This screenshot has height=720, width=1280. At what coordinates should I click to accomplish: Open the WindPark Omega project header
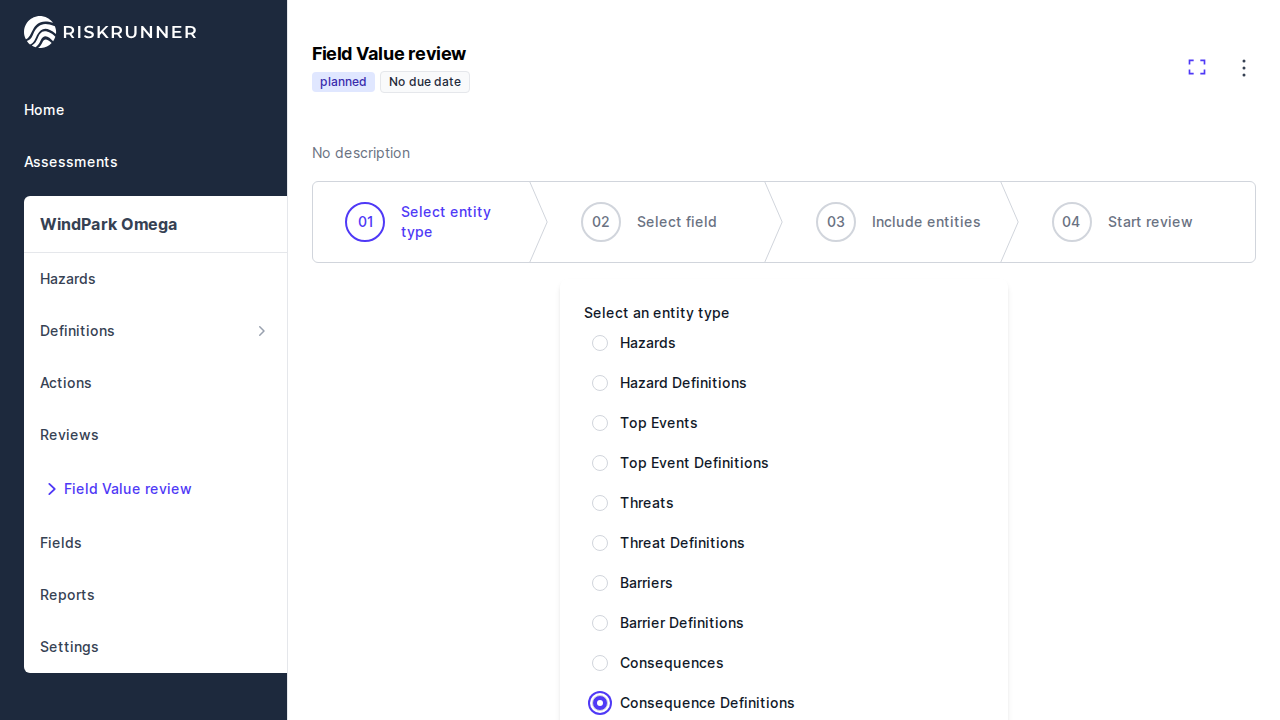pyautogui.click(x=108, y=224)
